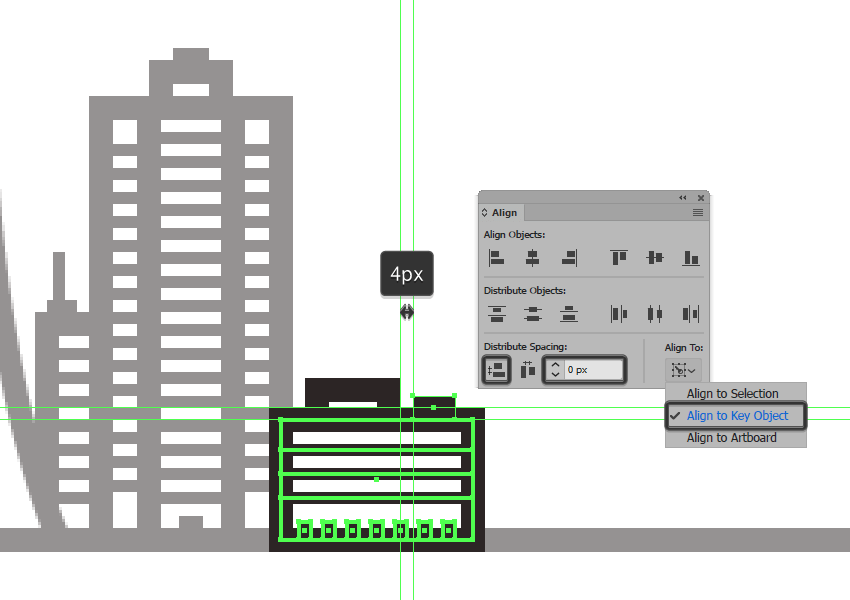Click Vertical Distribute Bottom icon

[x=569, y=314]
